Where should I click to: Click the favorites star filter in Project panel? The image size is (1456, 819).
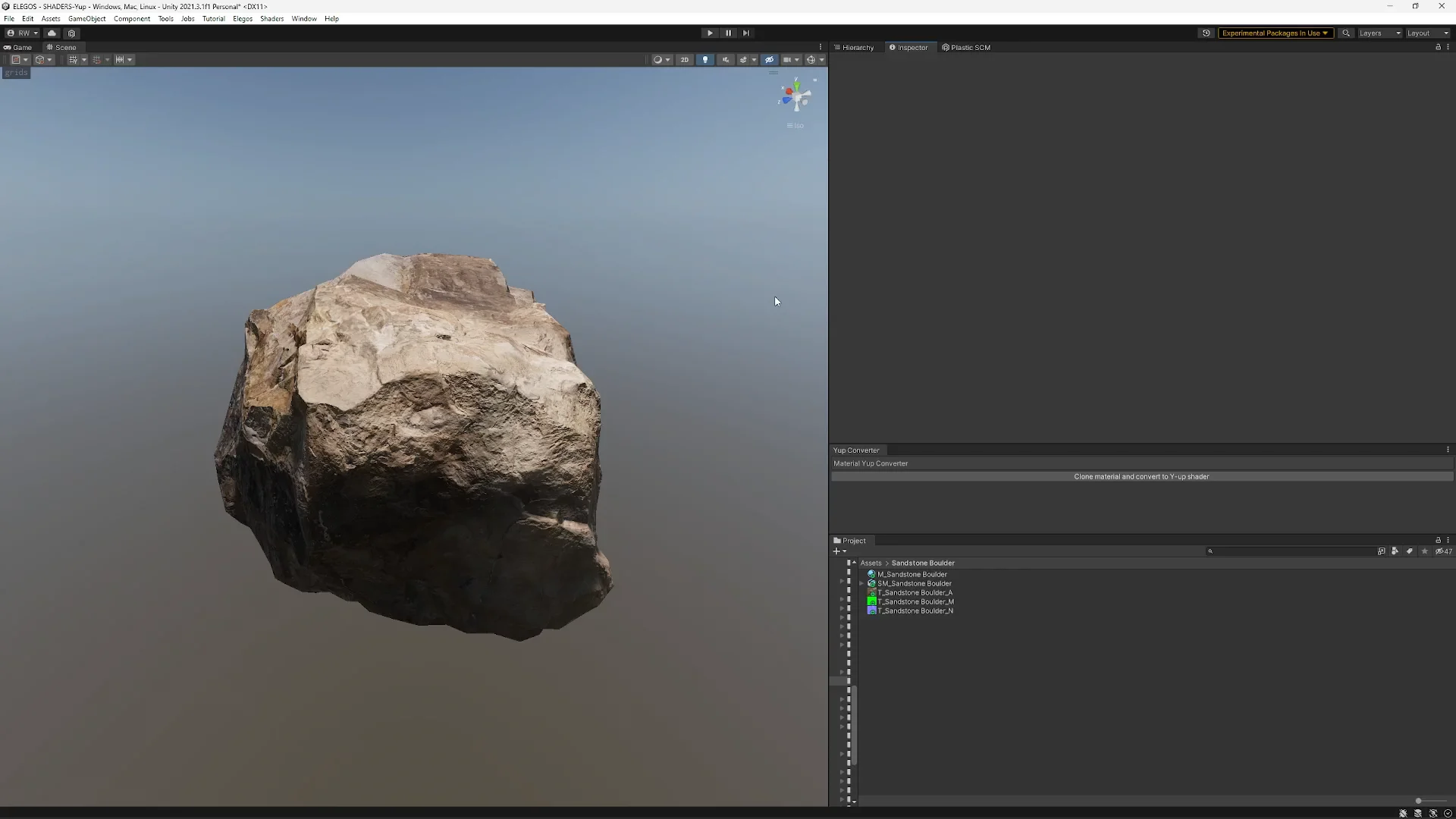click(x=1425, y=551)
